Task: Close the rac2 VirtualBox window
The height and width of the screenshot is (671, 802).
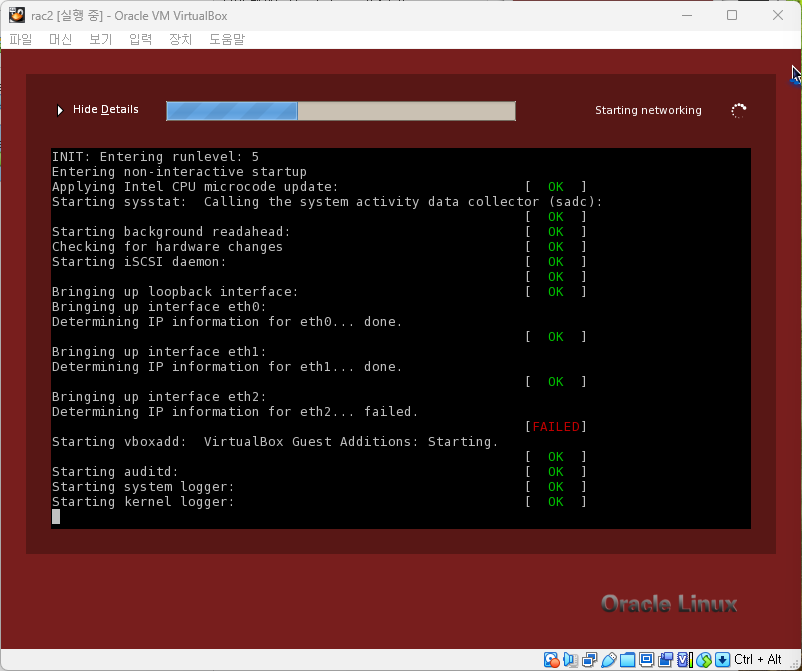Action: 778,15
